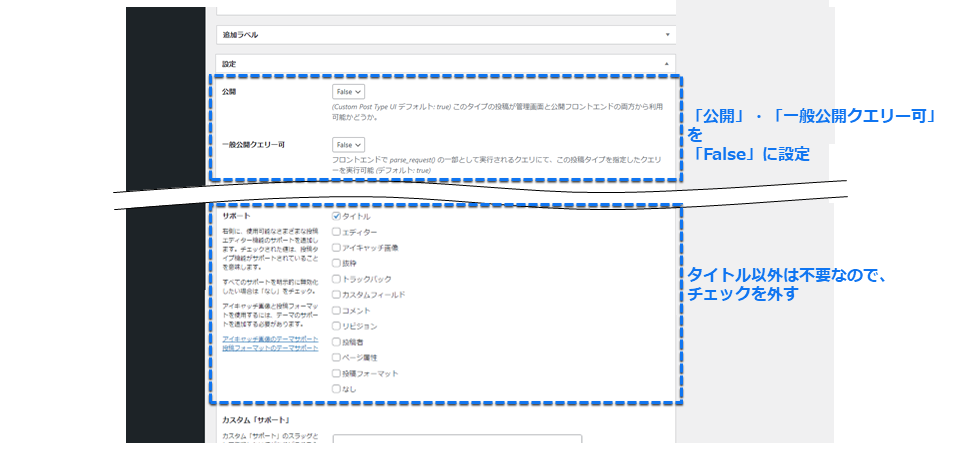This screenshot has height=452, width=960.
Task: Expand the 追加ラベル panel arrow
Action: [667, 34]
